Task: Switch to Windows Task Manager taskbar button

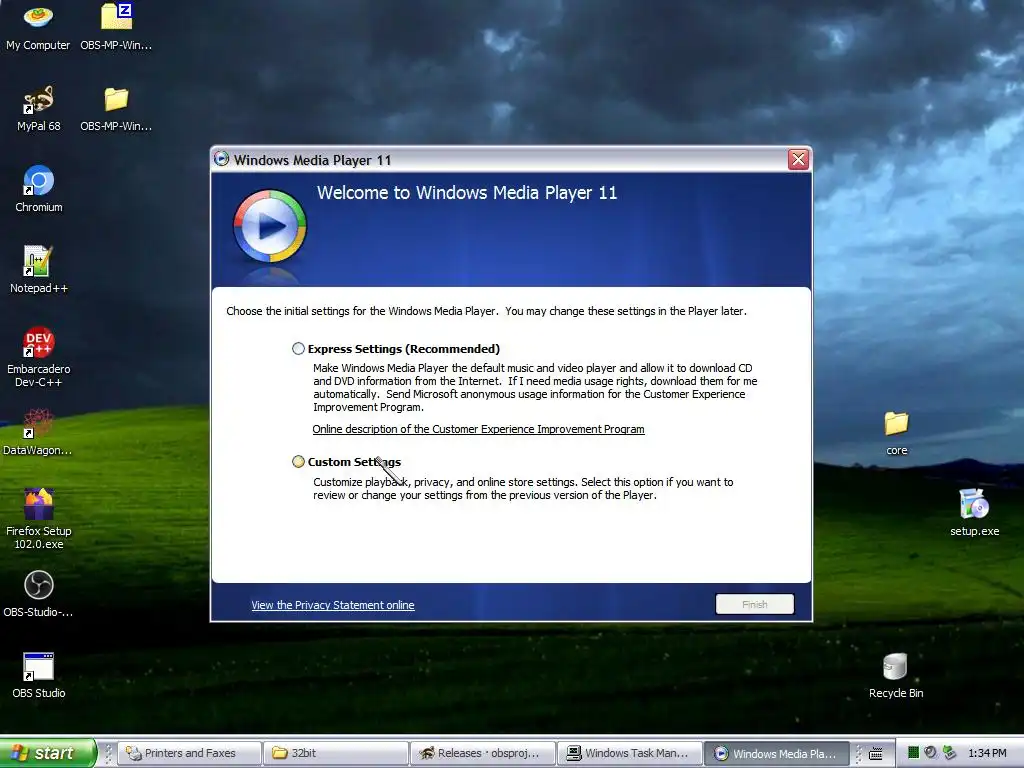Action: click(629, 753)
